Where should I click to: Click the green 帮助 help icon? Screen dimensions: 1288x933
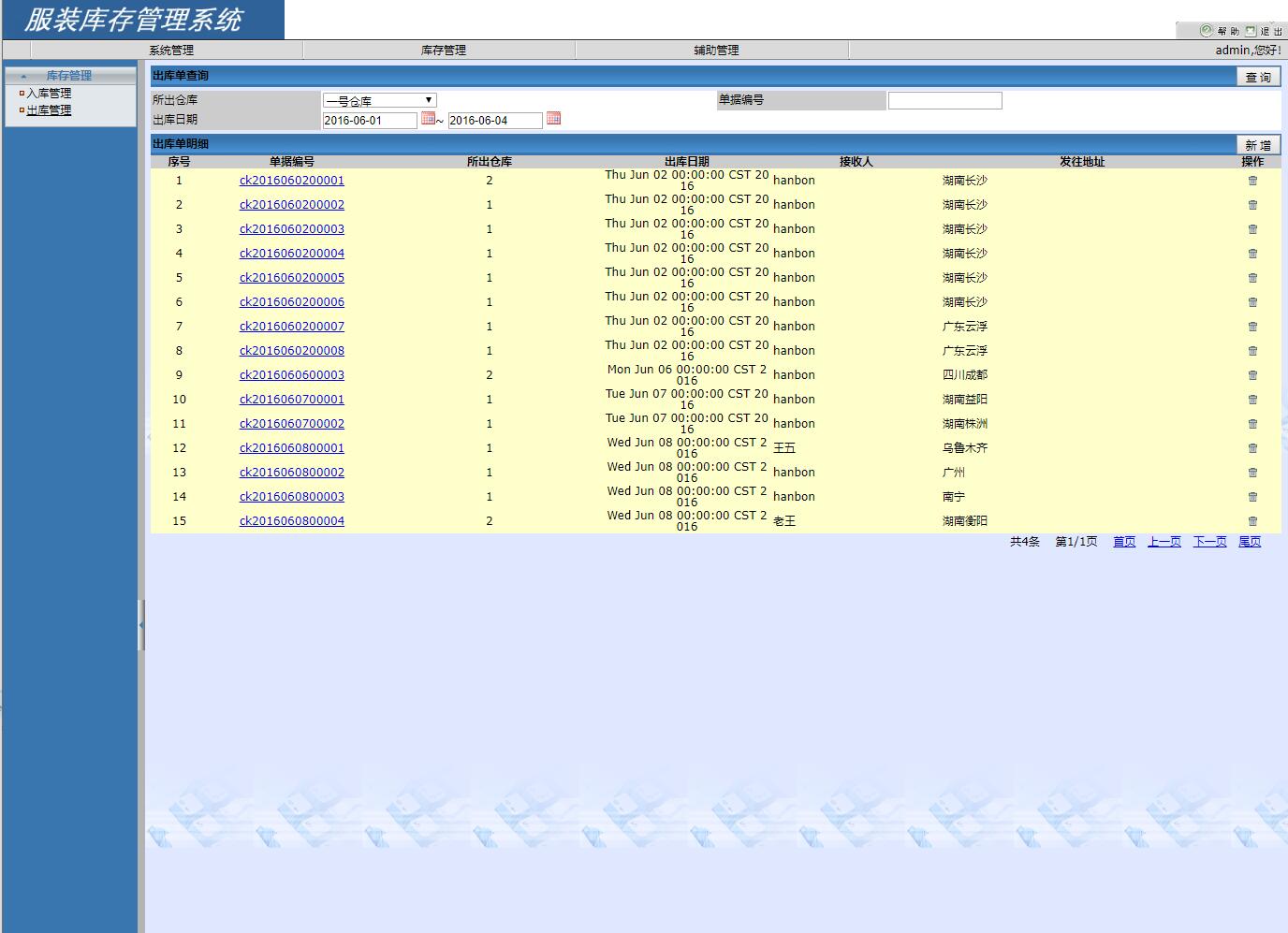click(x=1207, y=31)
